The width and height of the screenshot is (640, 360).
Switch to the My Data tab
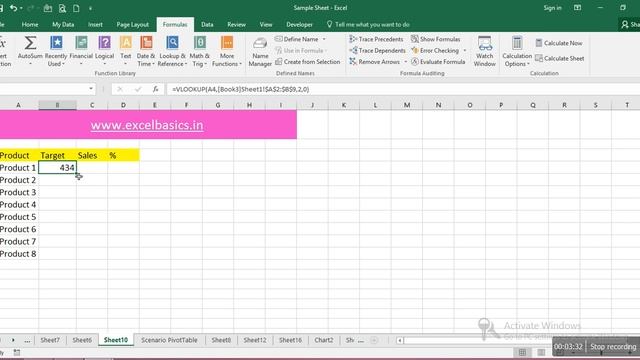63,24
